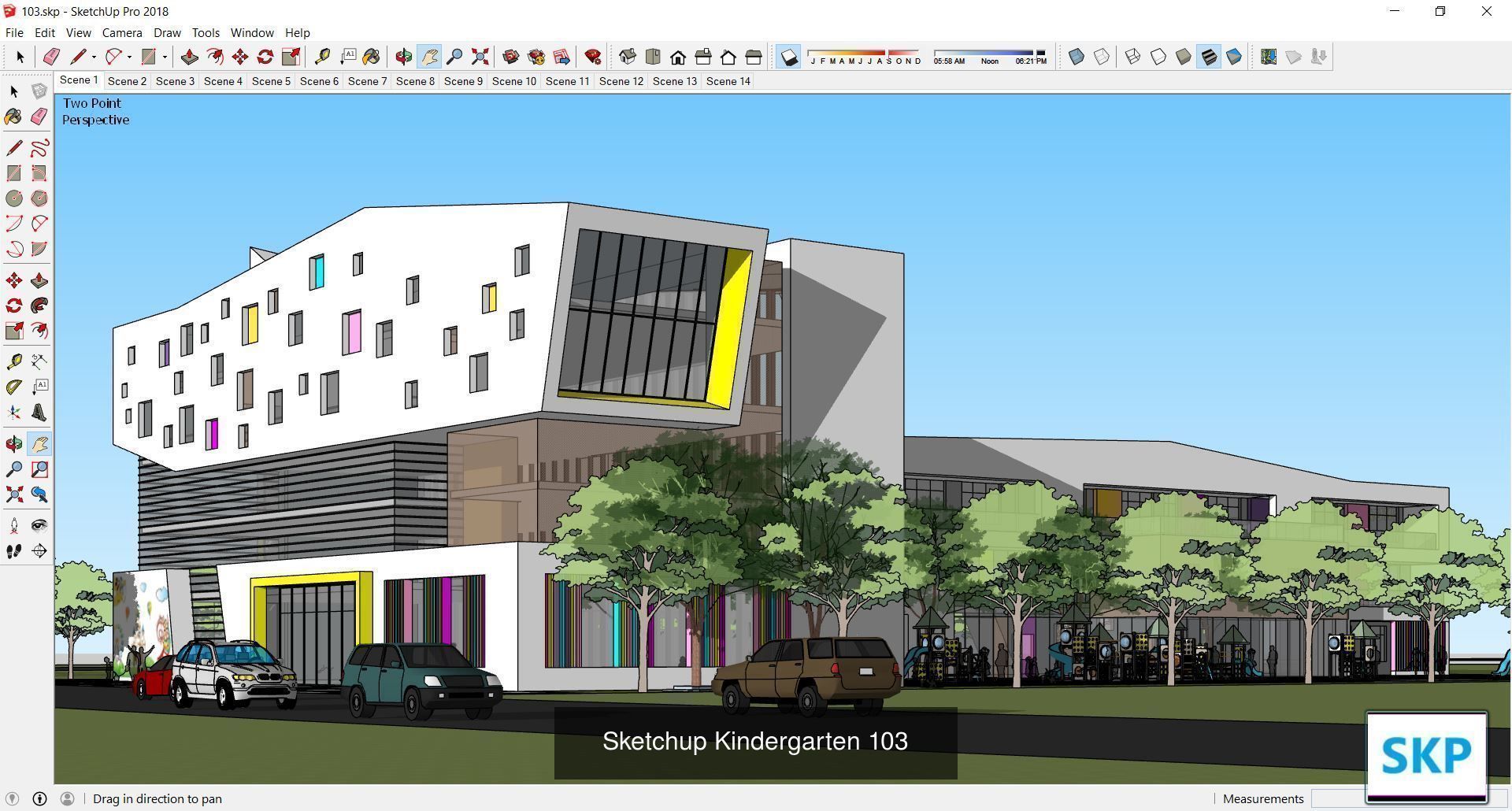
Task: Click the model credits info icon
Action: [39, 798]
